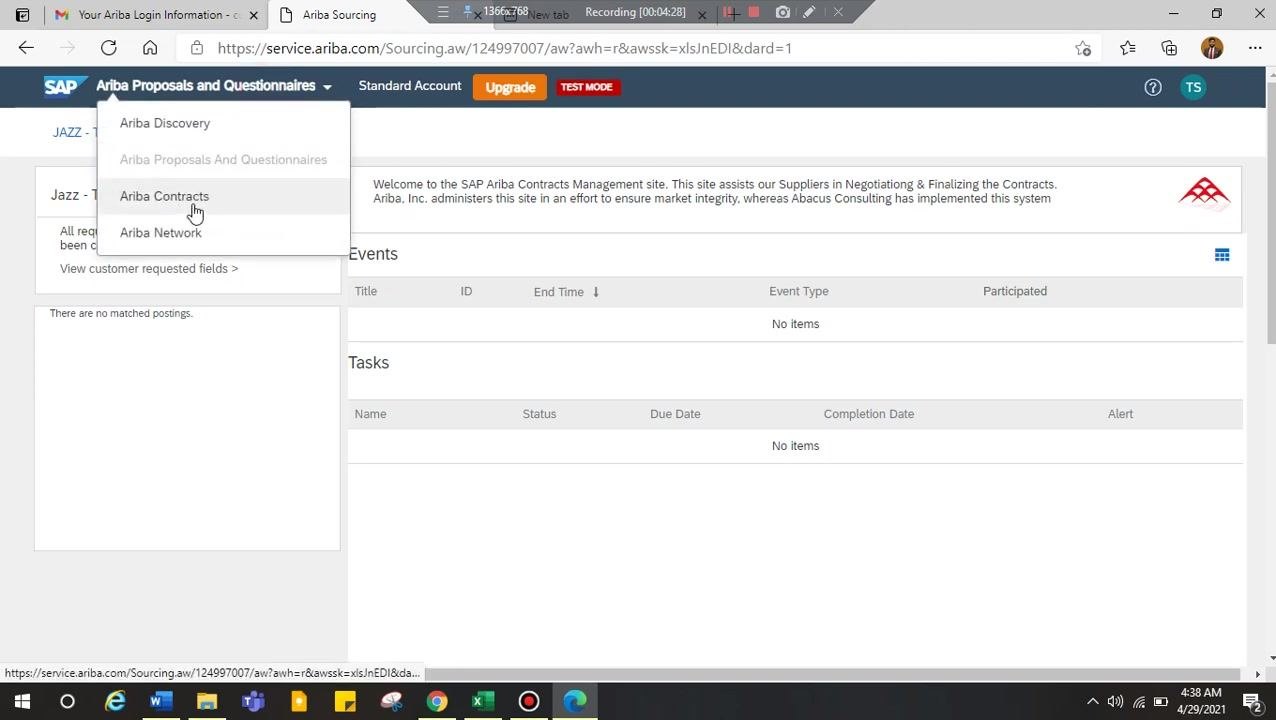This screenshot has height=720, width=1276.
Task: Open the tab actions menu icon
Action: click(22, 15)
